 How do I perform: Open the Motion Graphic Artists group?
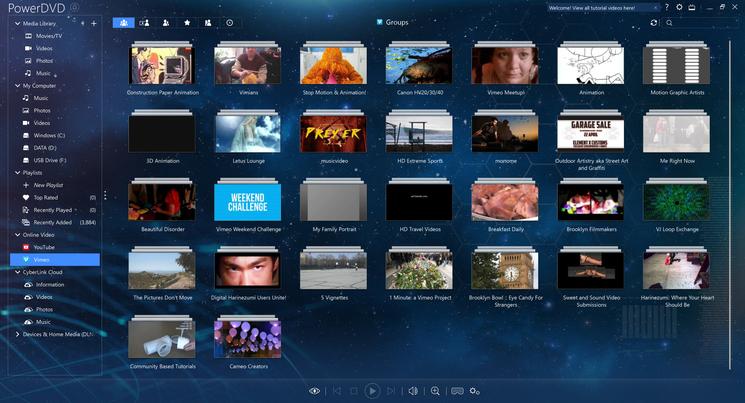677,68
